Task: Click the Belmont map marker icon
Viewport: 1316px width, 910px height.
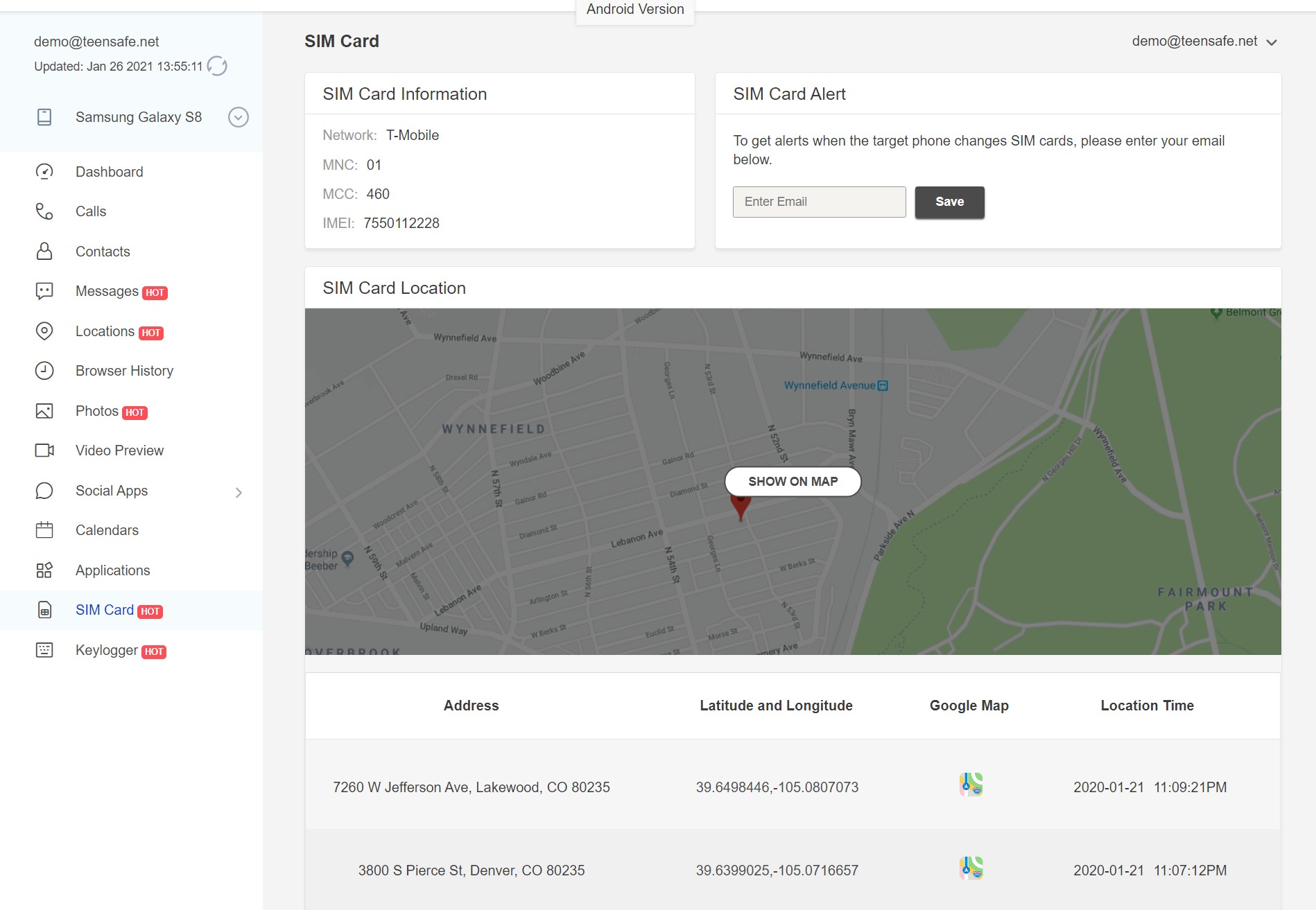Action: coord(1216,313)
